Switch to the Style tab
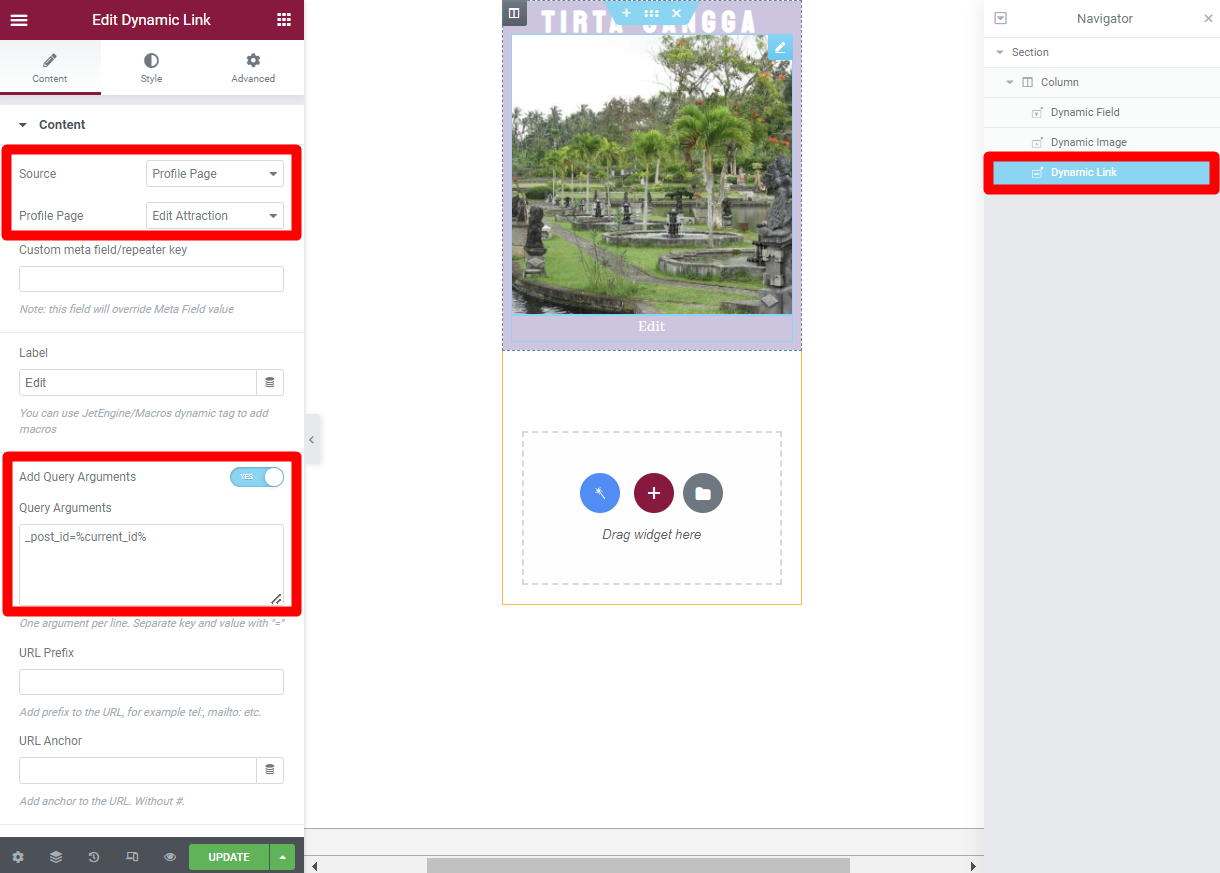The width and height of the screenshot is (1220, 873). [151, 68]
